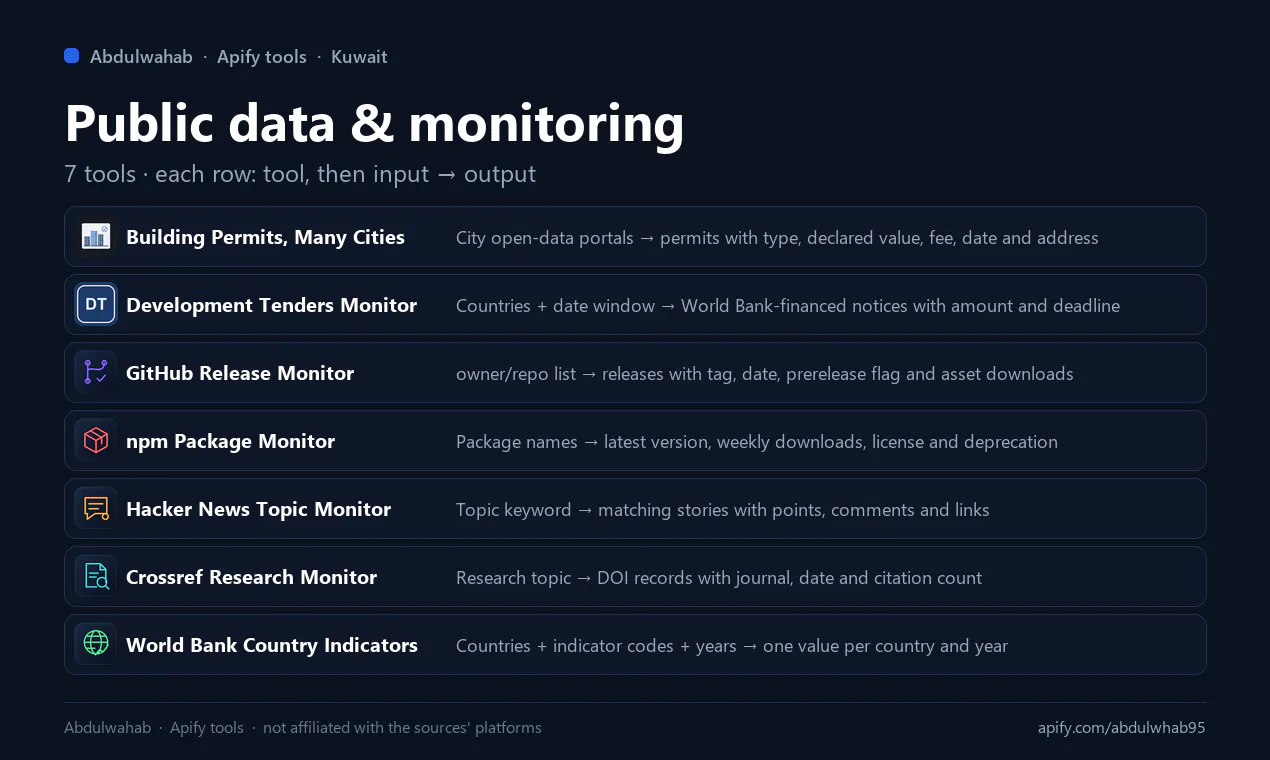
Task: Click the GitHub Release Monitor branch icon
Action: tap(96, 373)
